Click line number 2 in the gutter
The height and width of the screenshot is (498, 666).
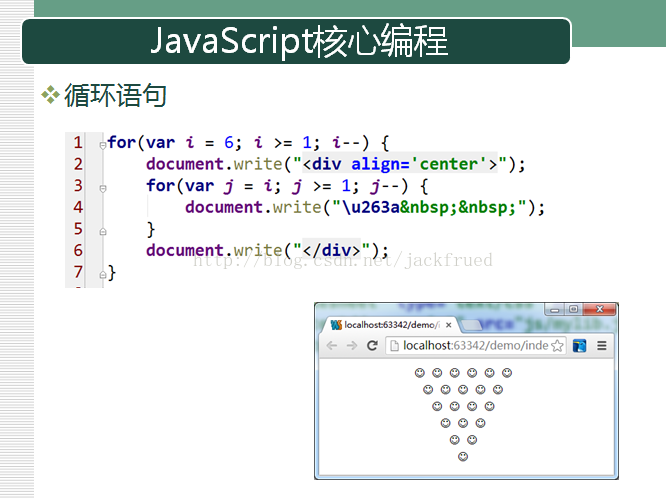tap(78, 164)
